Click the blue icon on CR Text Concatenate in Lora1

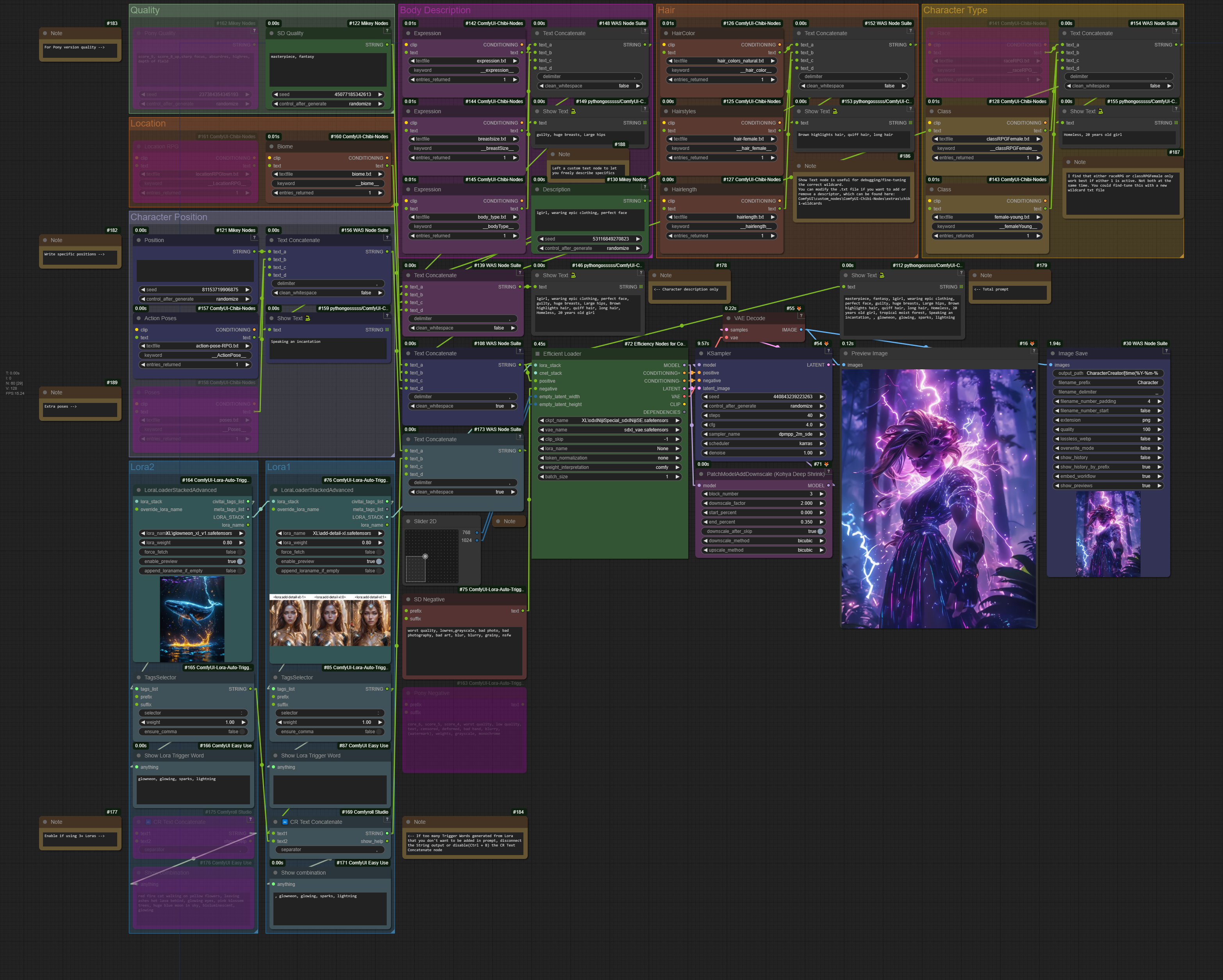tap(285, 822)
